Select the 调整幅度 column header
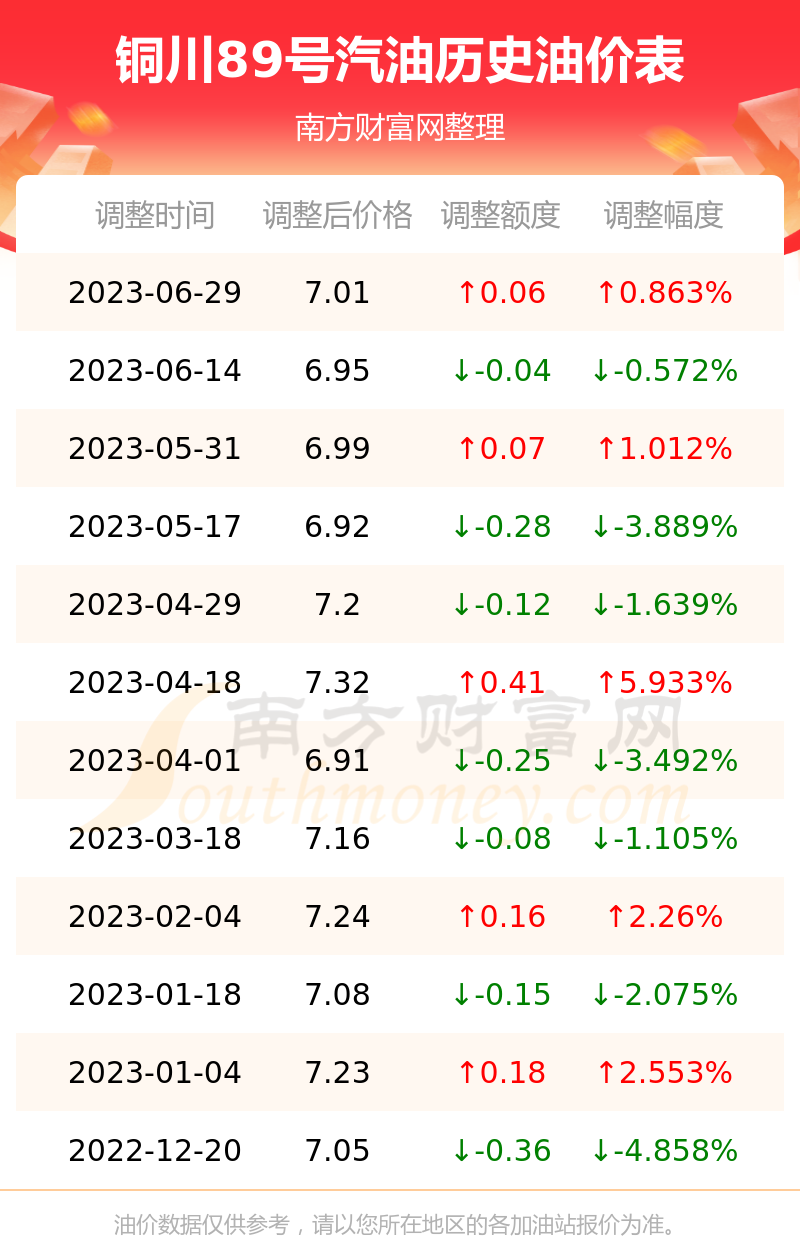 (664, 215)
